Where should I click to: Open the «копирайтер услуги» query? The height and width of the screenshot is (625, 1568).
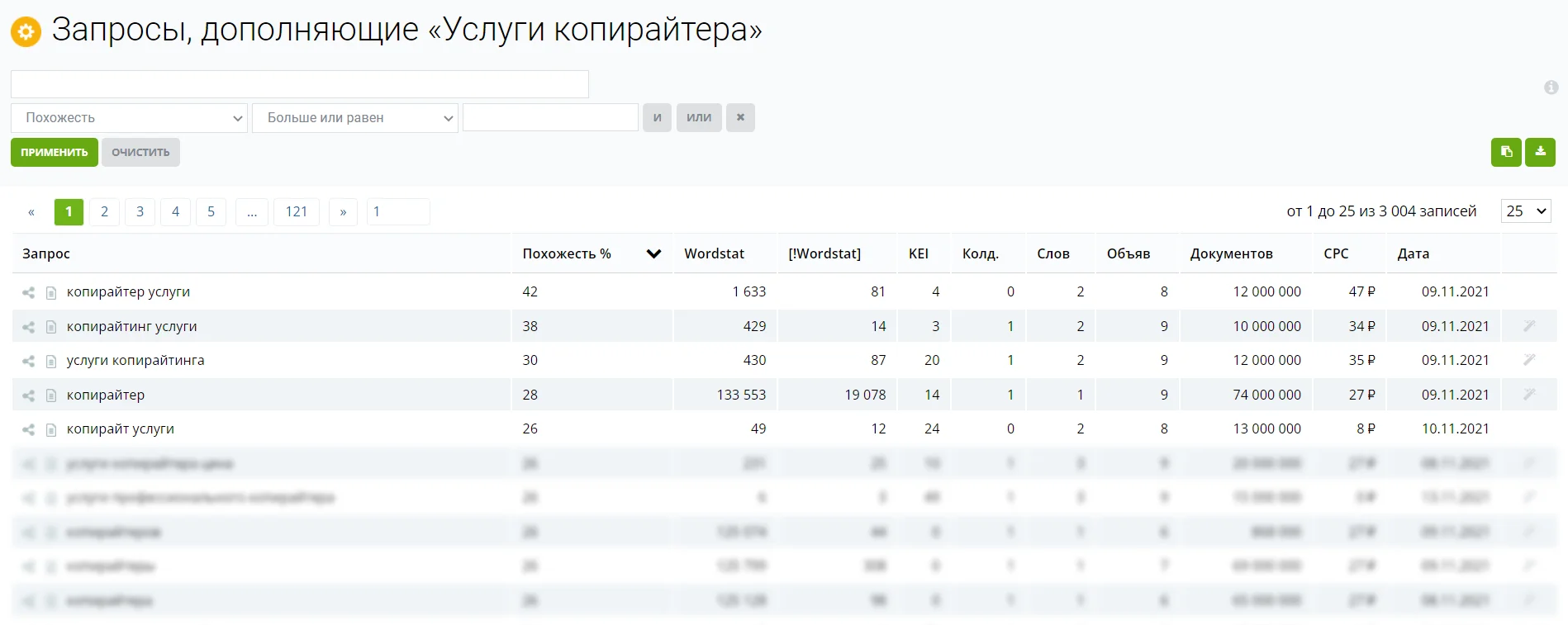tap(128, 291)
